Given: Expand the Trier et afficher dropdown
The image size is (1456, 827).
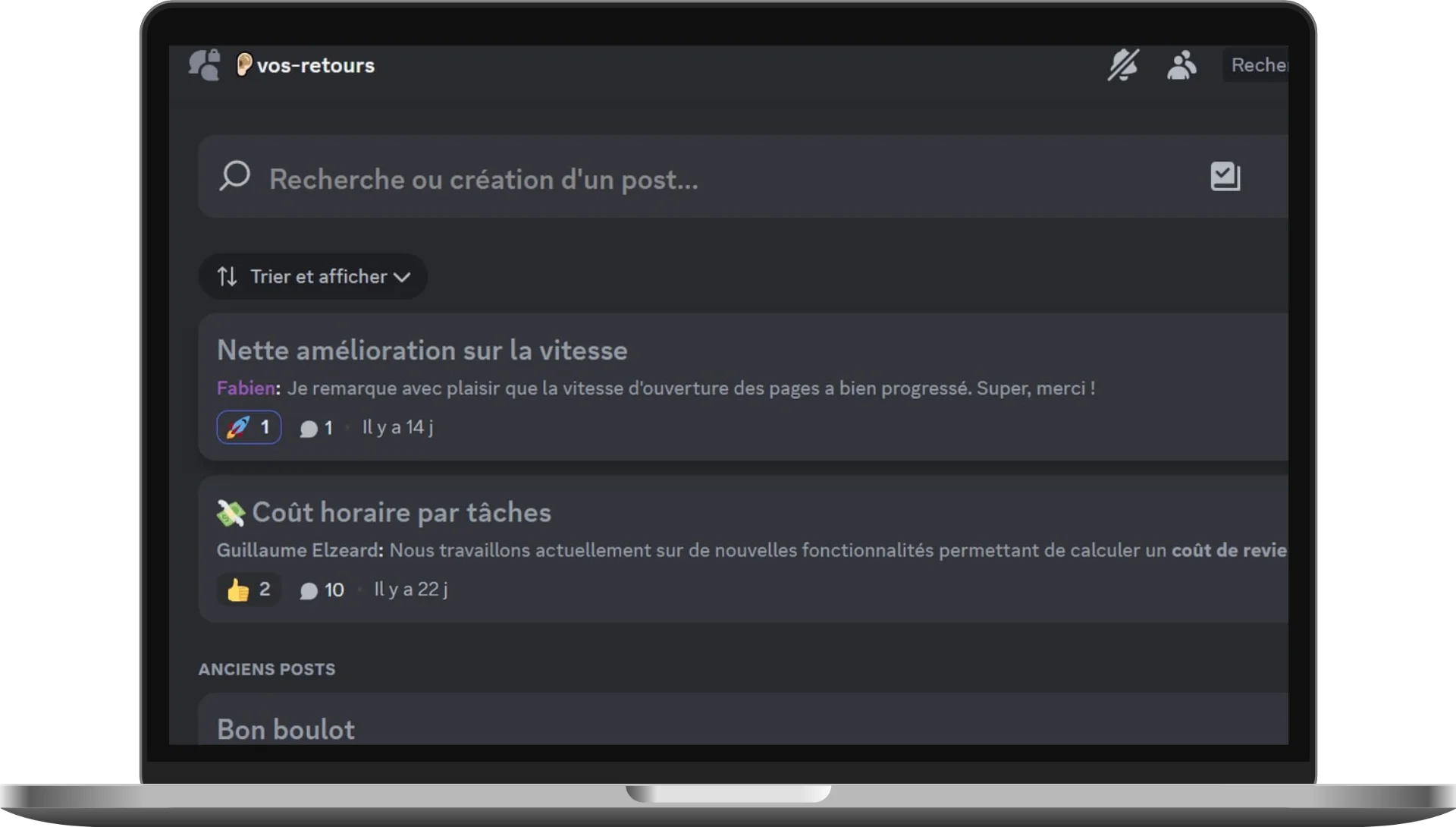Looking at the screenshot, I should coord(312,276).
